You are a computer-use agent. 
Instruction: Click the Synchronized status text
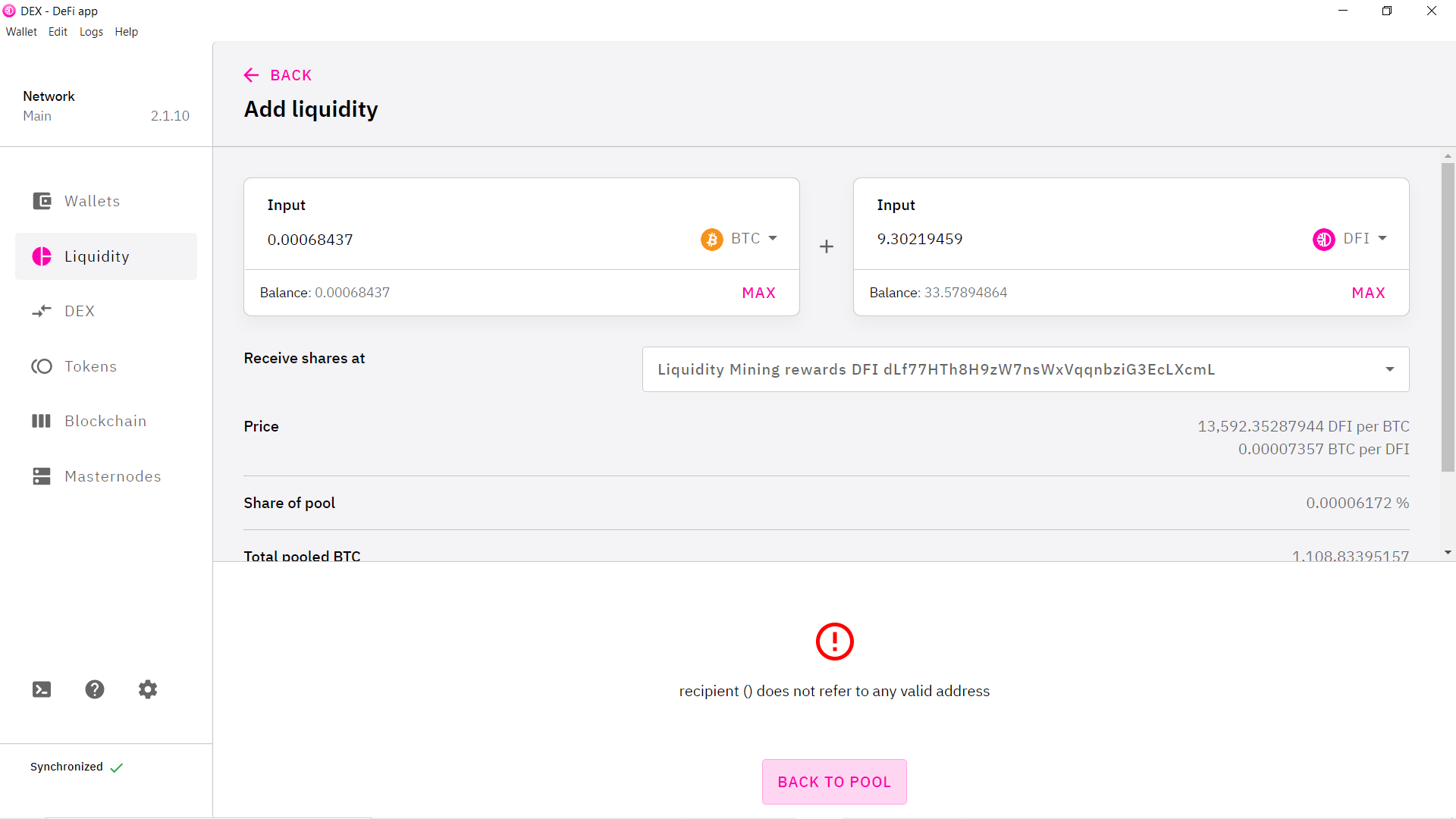click(x=67, y=767)
